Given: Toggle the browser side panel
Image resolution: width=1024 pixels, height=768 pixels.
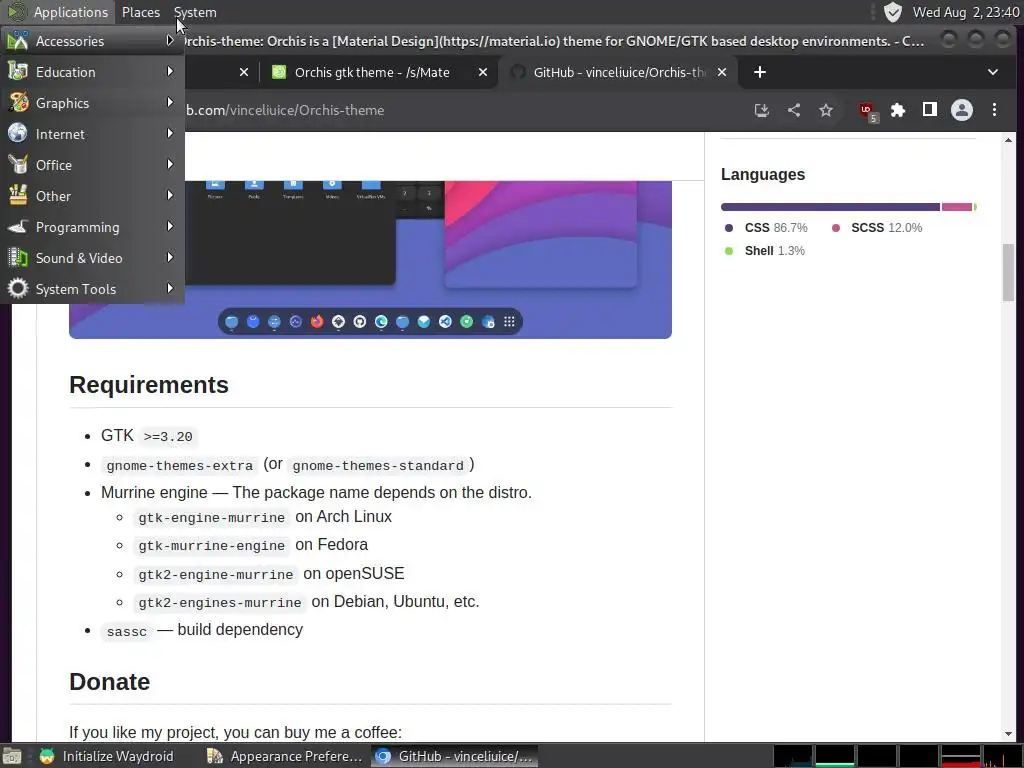Looking at the screenshot, I should pyautogui.click(x=929, y=110).
